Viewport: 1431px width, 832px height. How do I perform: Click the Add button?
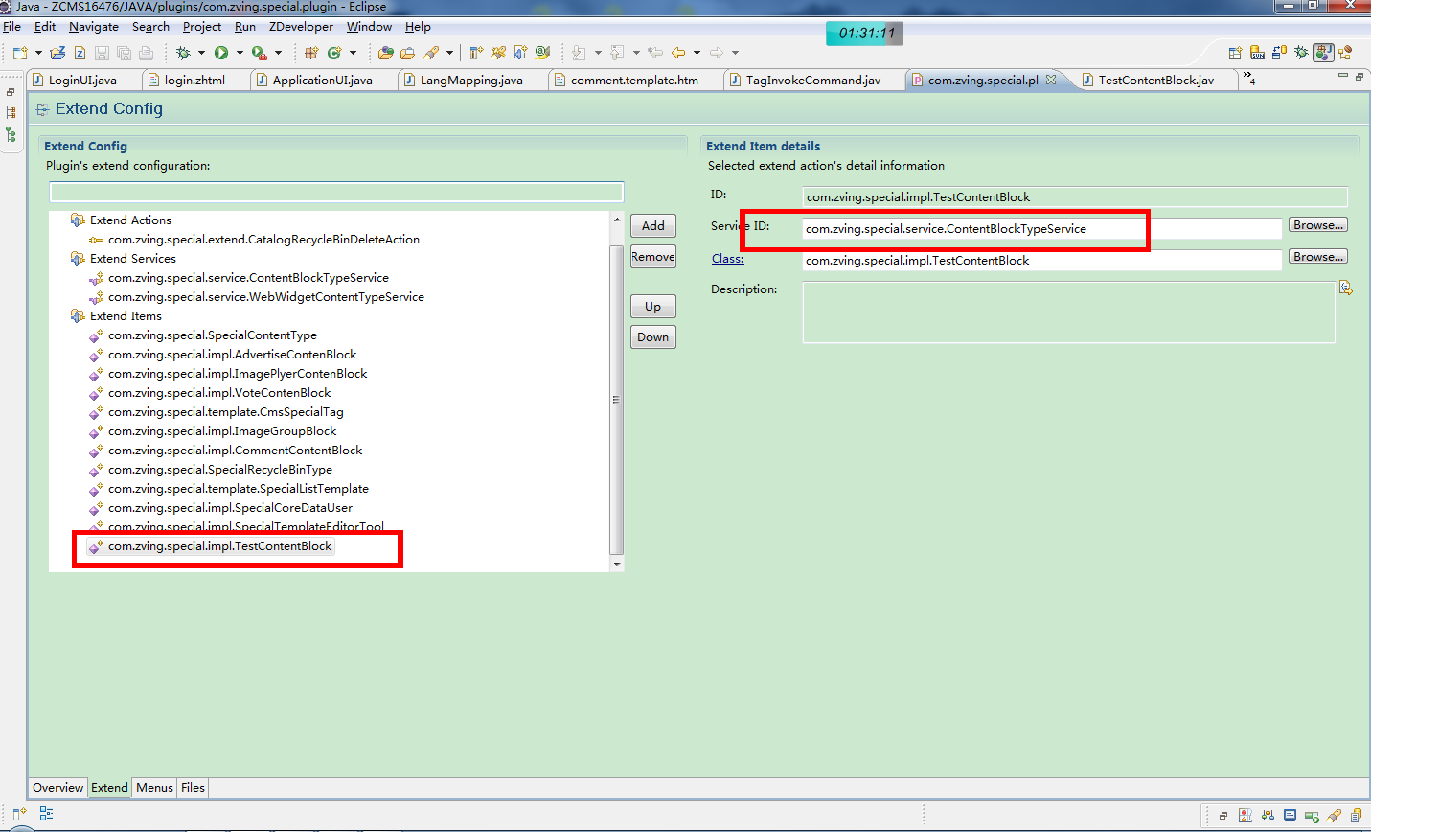(652, 226)
